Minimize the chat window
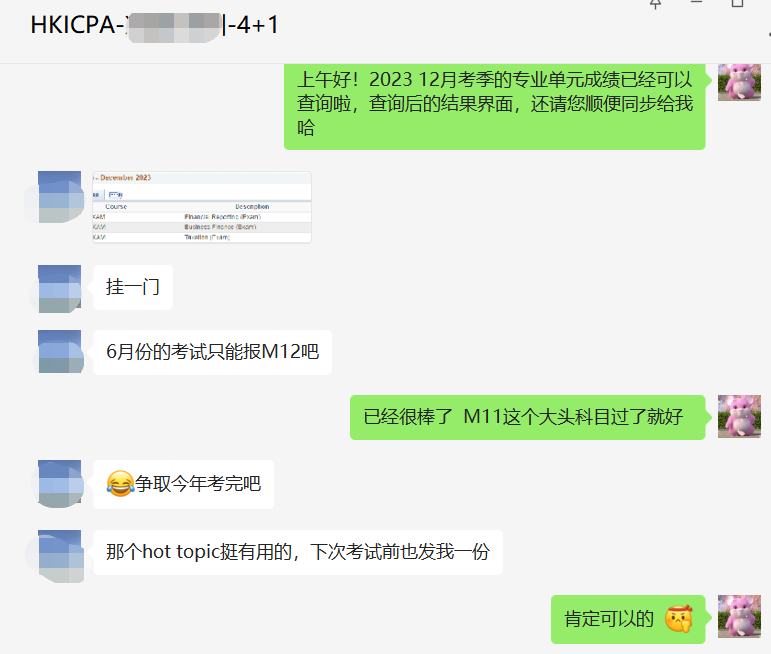The image size is (771, 654). 696,3
